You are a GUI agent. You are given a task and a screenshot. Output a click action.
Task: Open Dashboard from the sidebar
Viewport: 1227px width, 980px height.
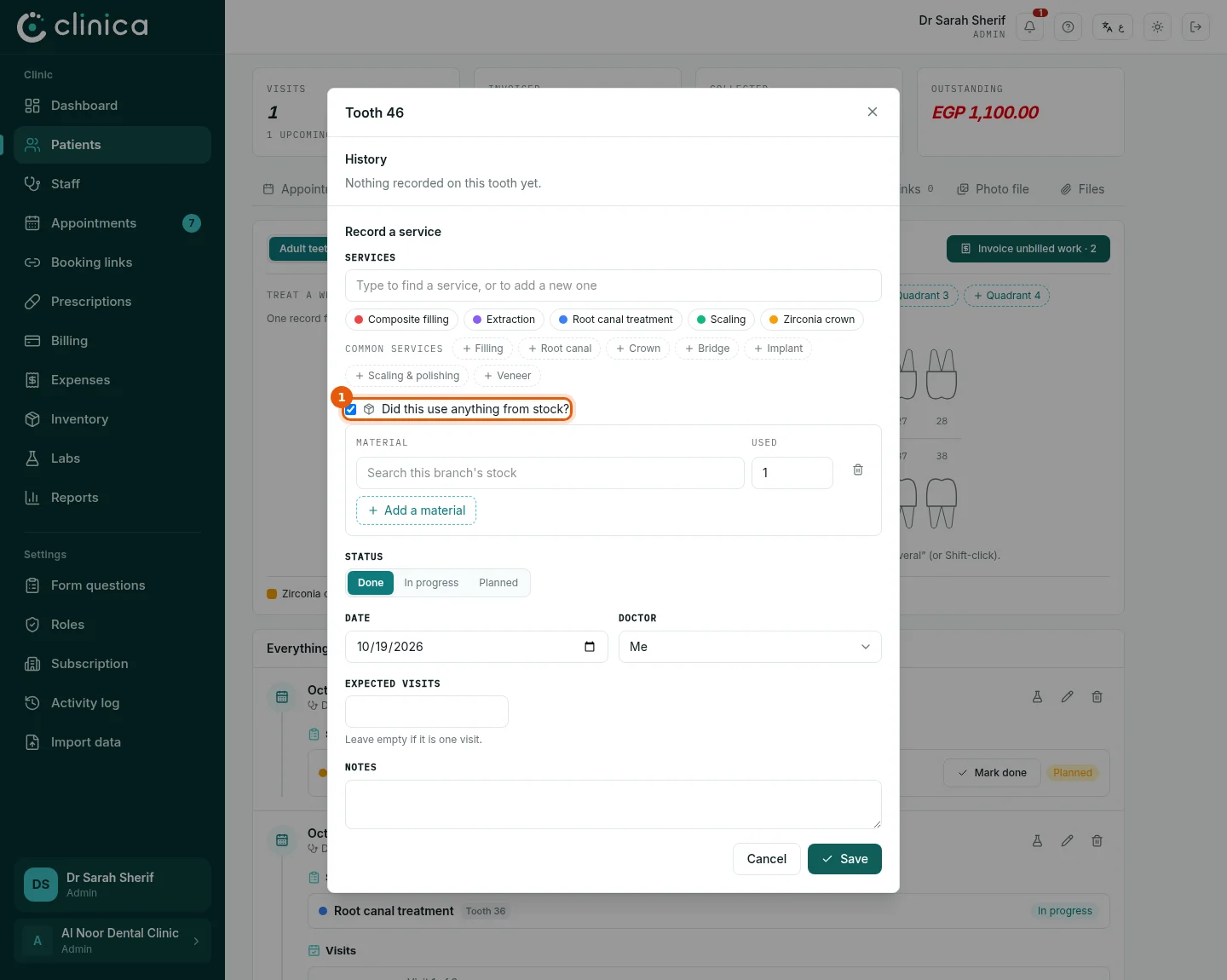pos(112,106)
